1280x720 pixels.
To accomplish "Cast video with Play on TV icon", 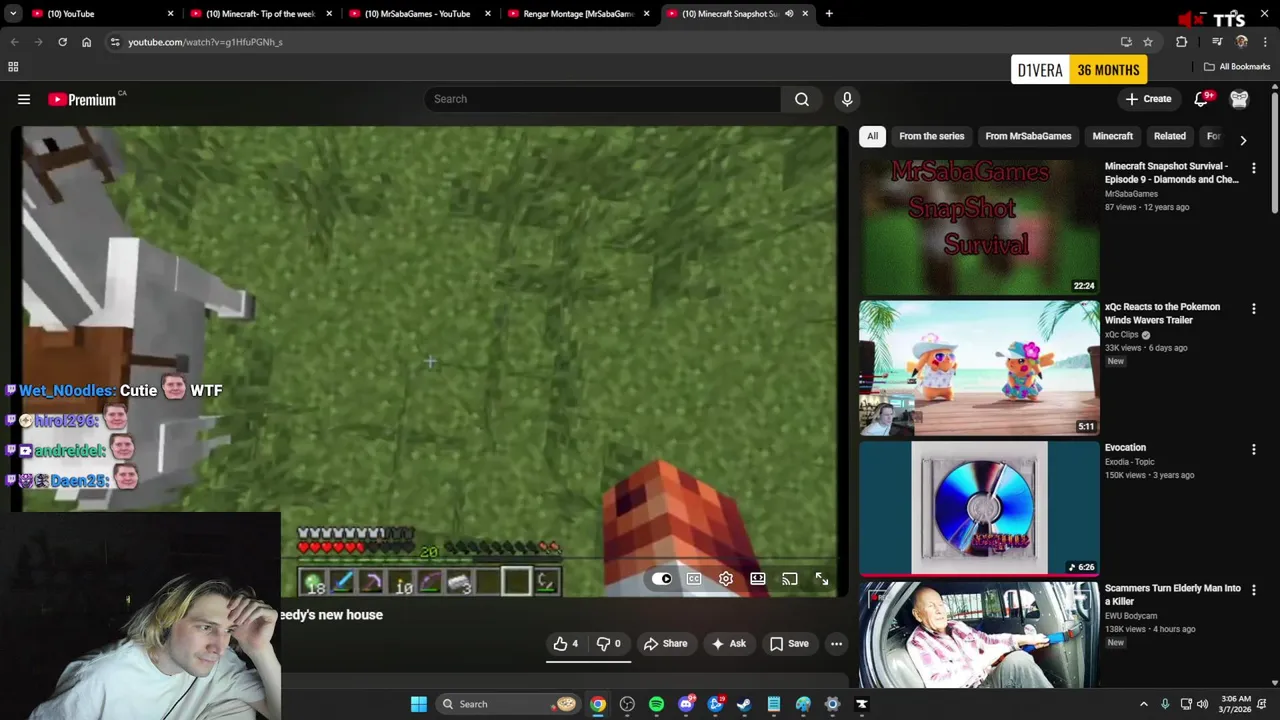I will click(x=790, y=579).
